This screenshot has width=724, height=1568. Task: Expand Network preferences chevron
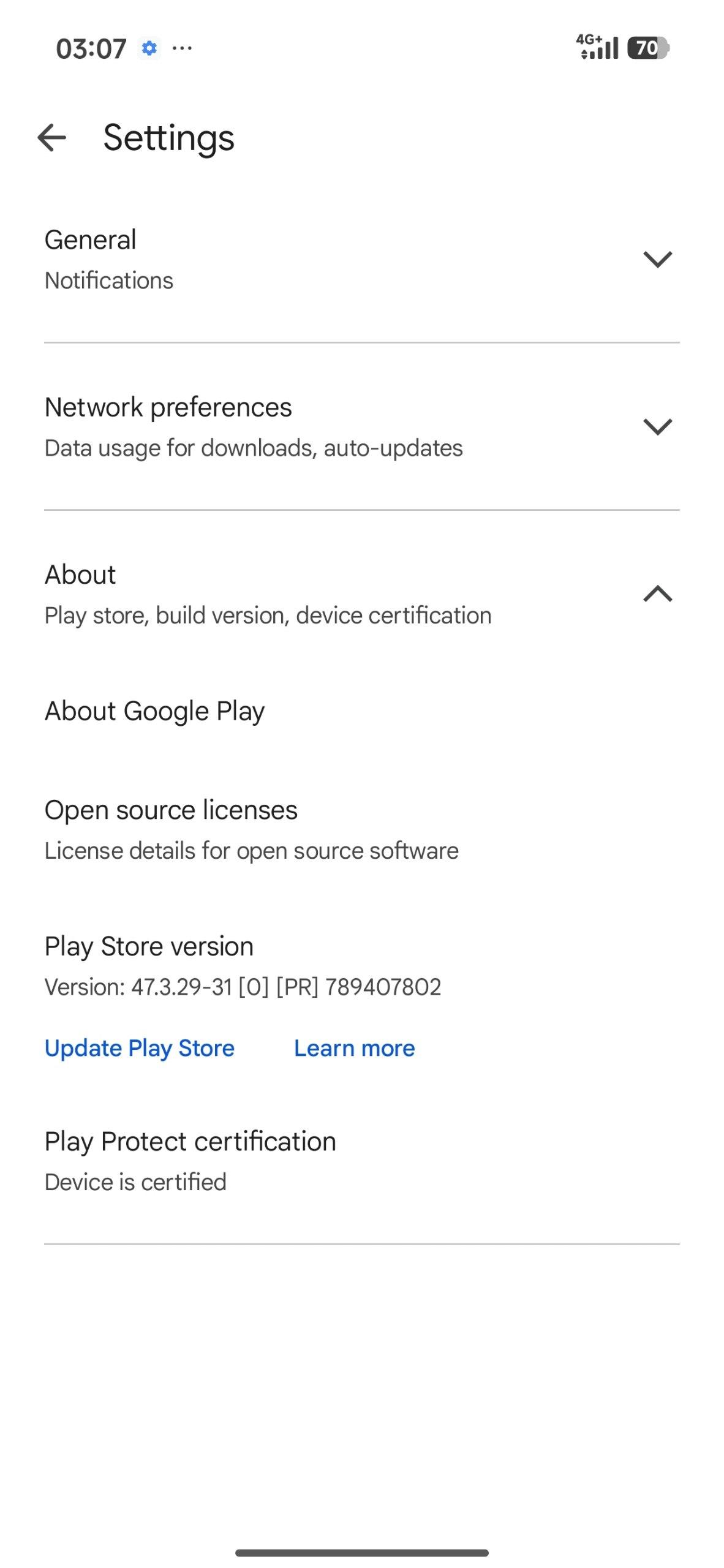657,426
